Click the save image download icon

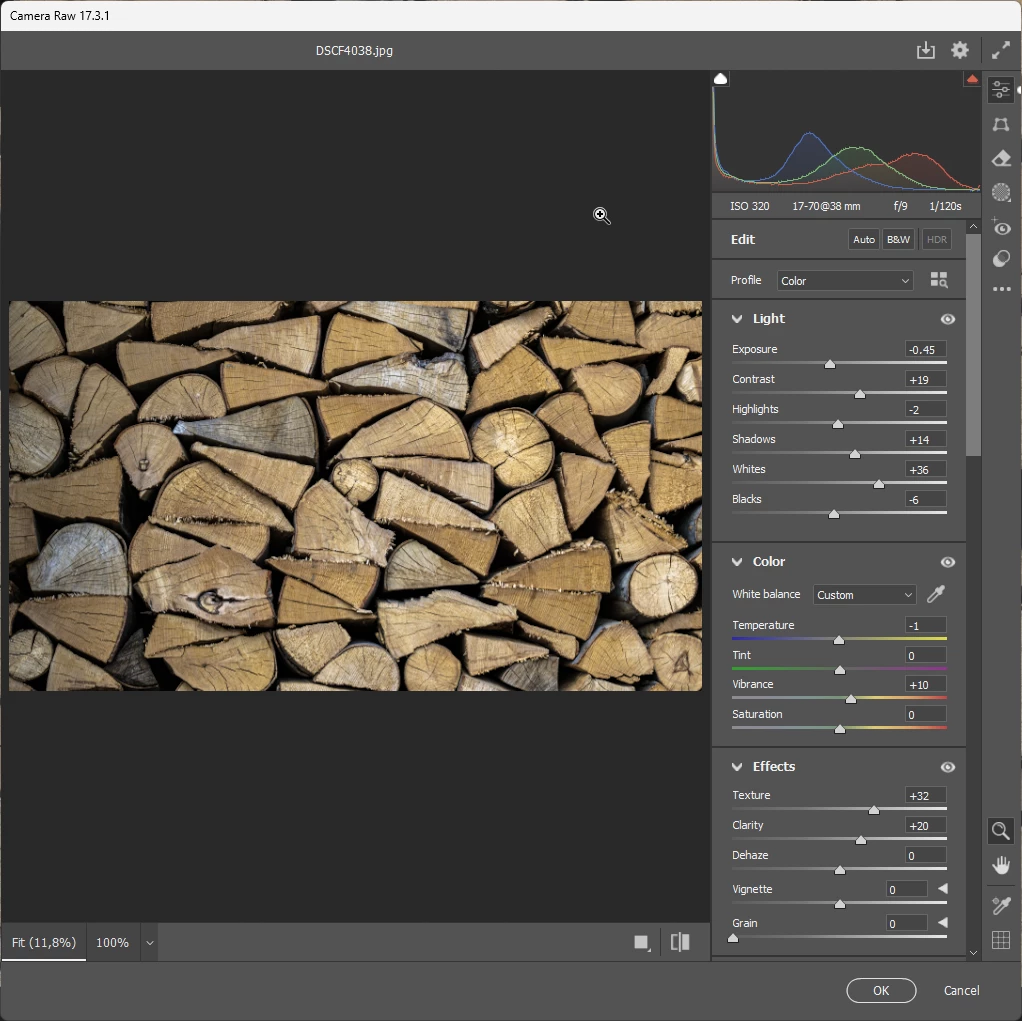point(925,50)
